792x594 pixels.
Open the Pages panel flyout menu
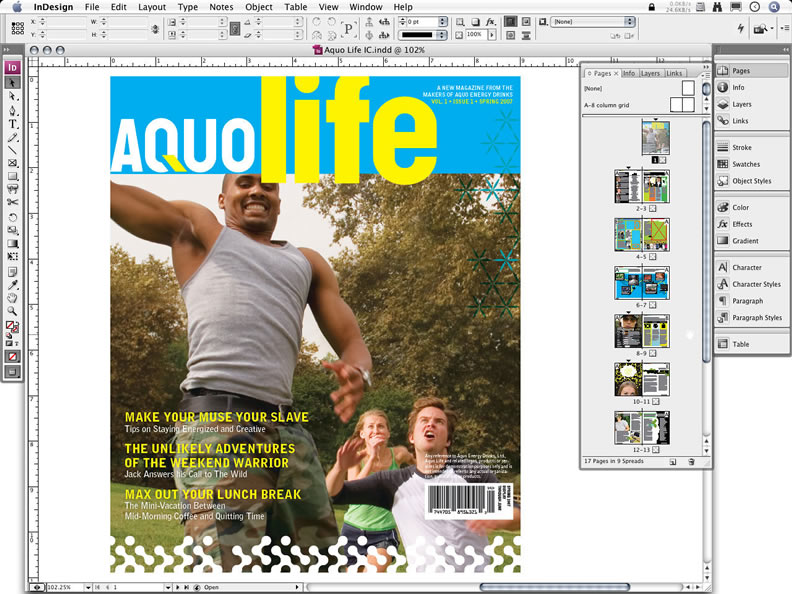707,75
